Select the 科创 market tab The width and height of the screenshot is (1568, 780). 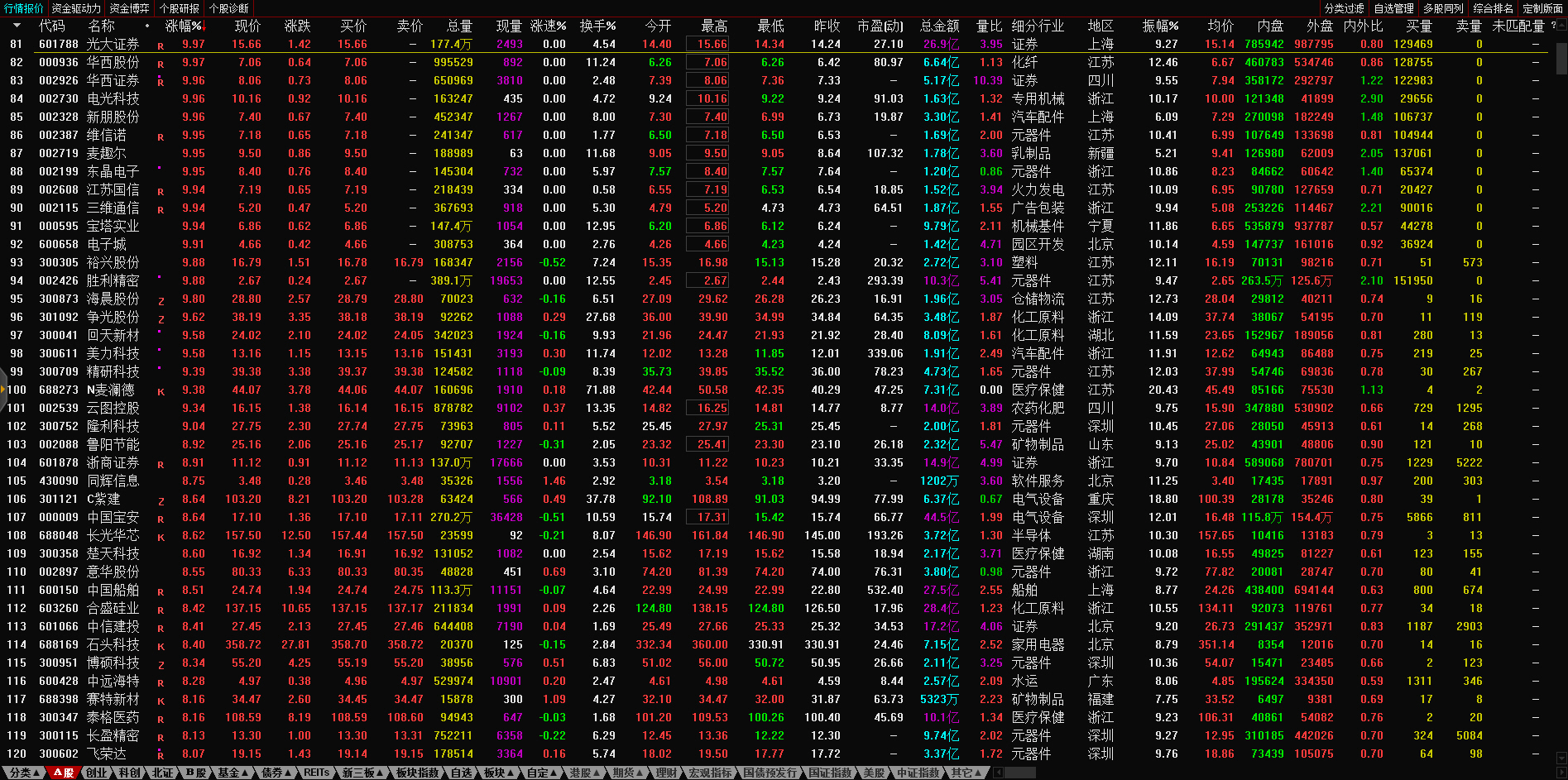[x=129, y=773]
